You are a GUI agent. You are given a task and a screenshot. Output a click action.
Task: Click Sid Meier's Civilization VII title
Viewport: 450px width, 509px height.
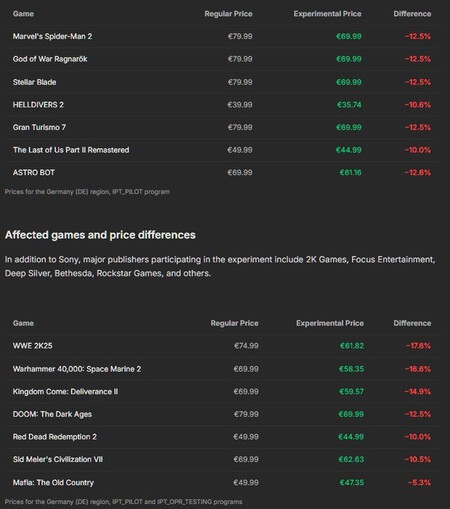(x=58, y=459)
